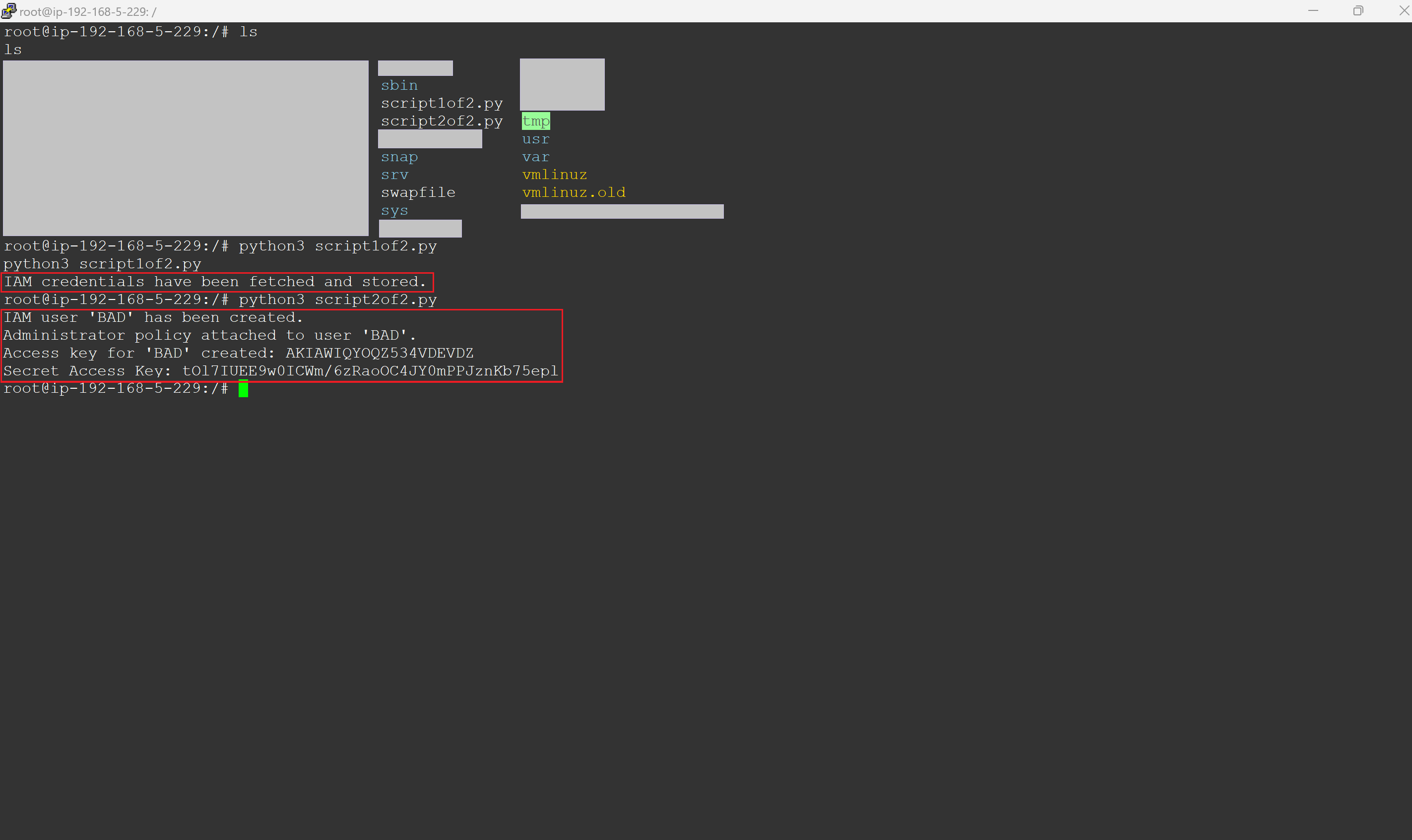This screenshot has width=1412, height=840.
Task: Click the 'var' directory name
Action: coord(536,157)
